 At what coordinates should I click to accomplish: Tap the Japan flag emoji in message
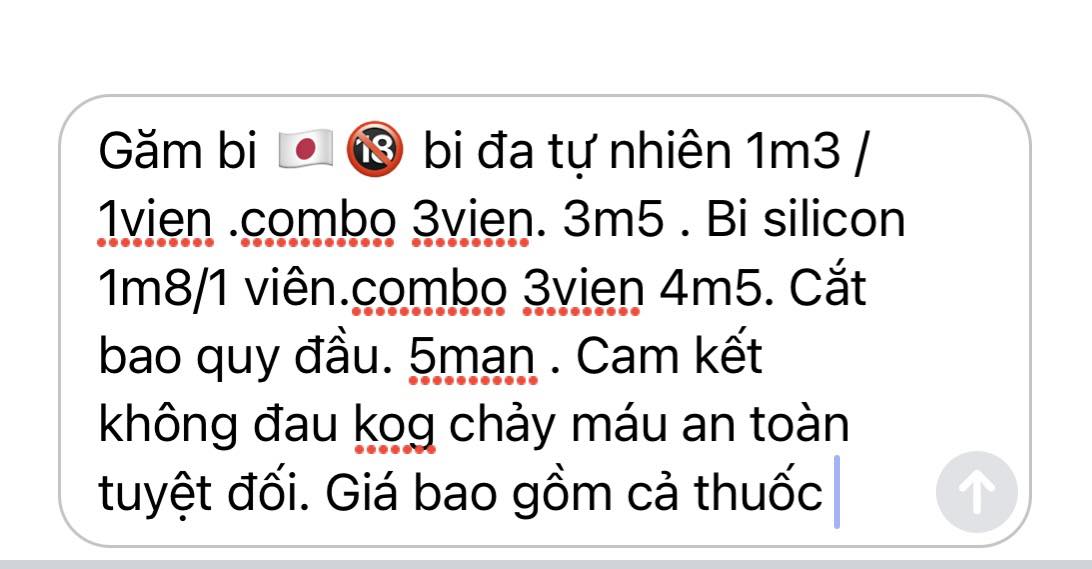pos(304,151)
